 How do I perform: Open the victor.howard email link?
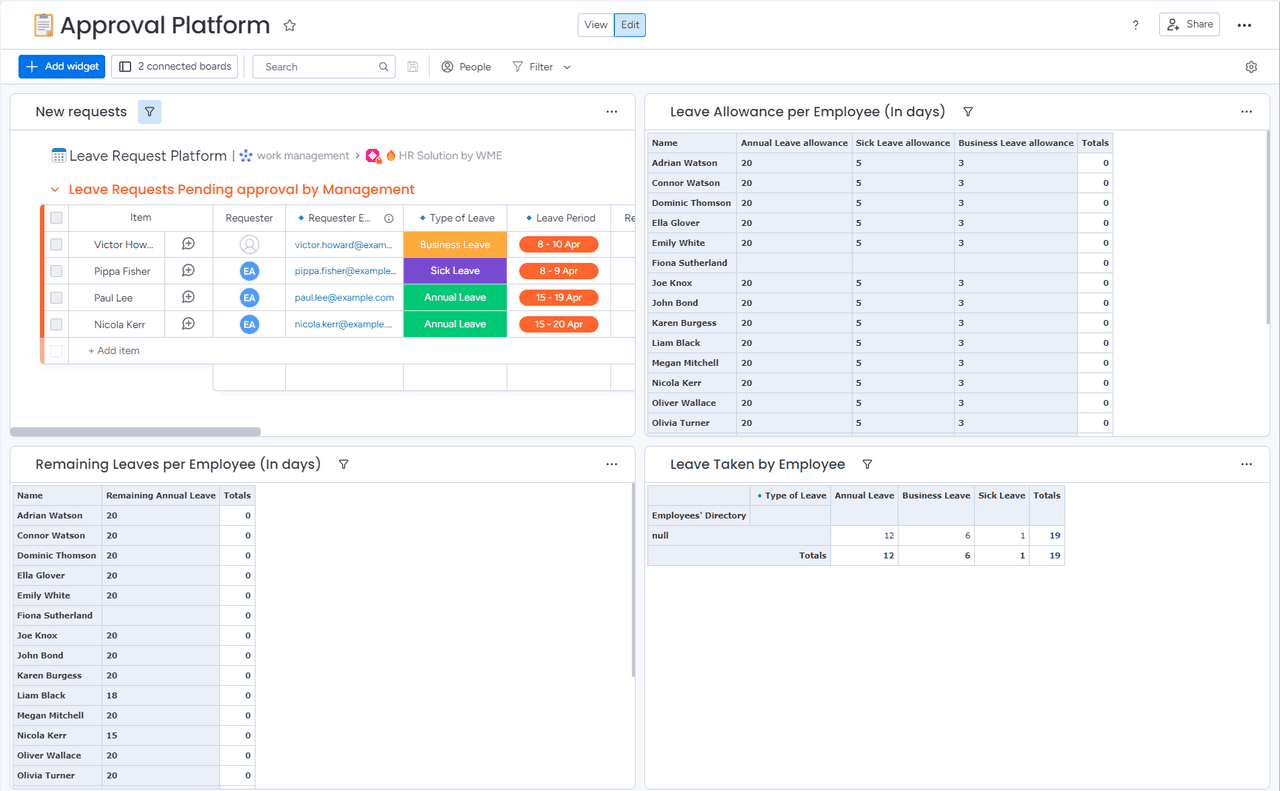(344, 244)
